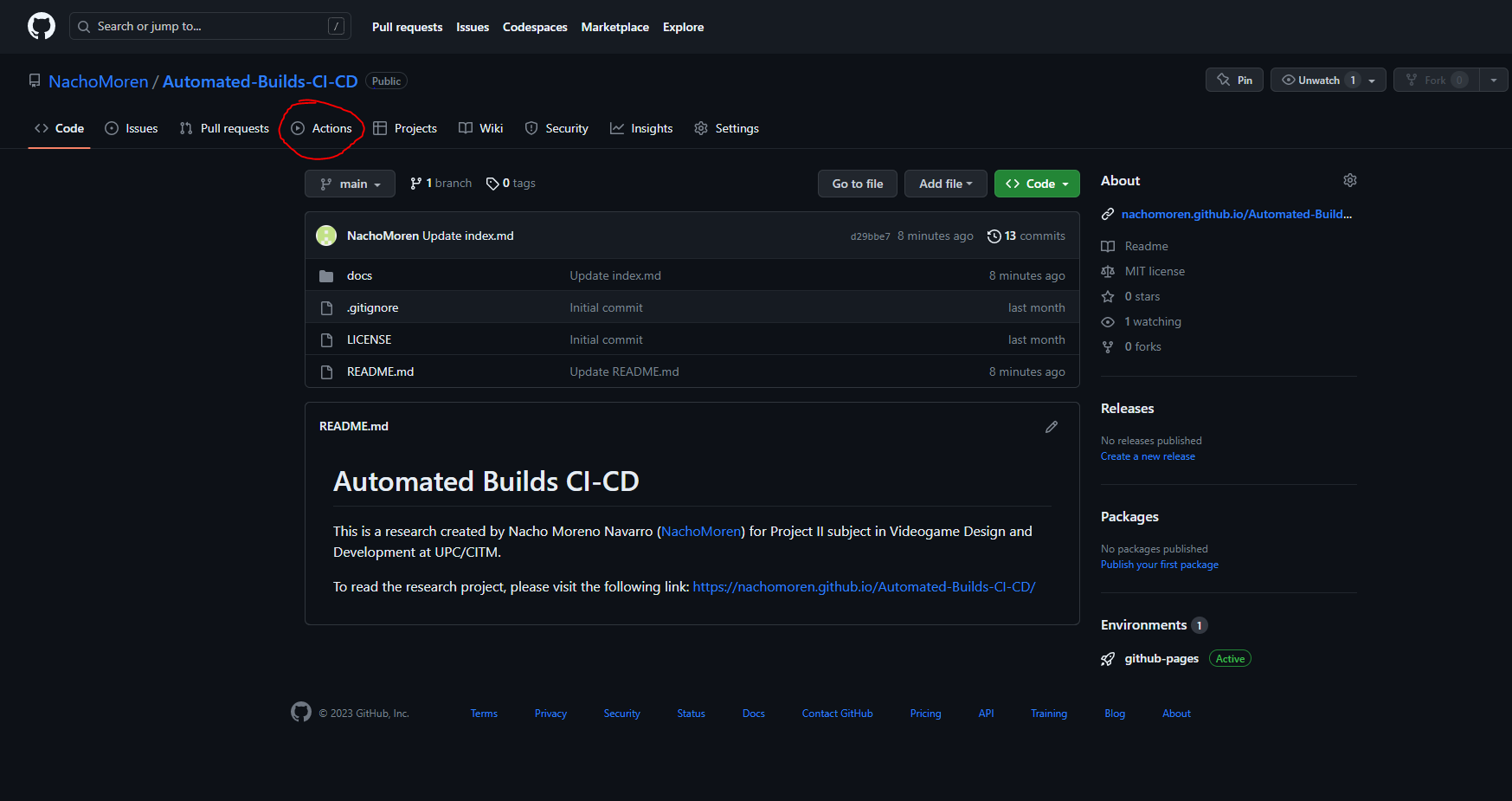The image size is (1512, 801).
Task: Open the Insights tab
Action: click(641, 128)
